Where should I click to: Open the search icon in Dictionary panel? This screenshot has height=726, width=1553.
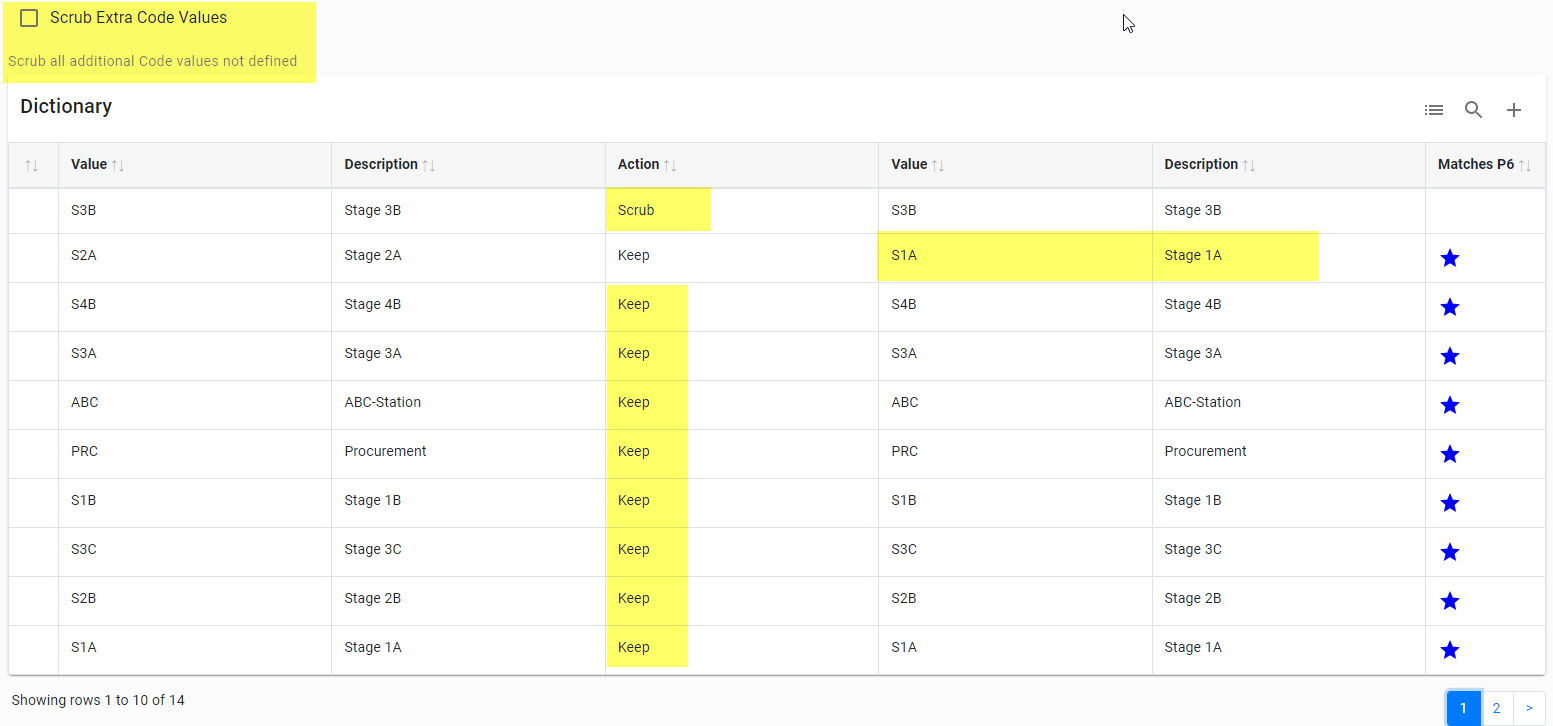(x=1473, y=110)
